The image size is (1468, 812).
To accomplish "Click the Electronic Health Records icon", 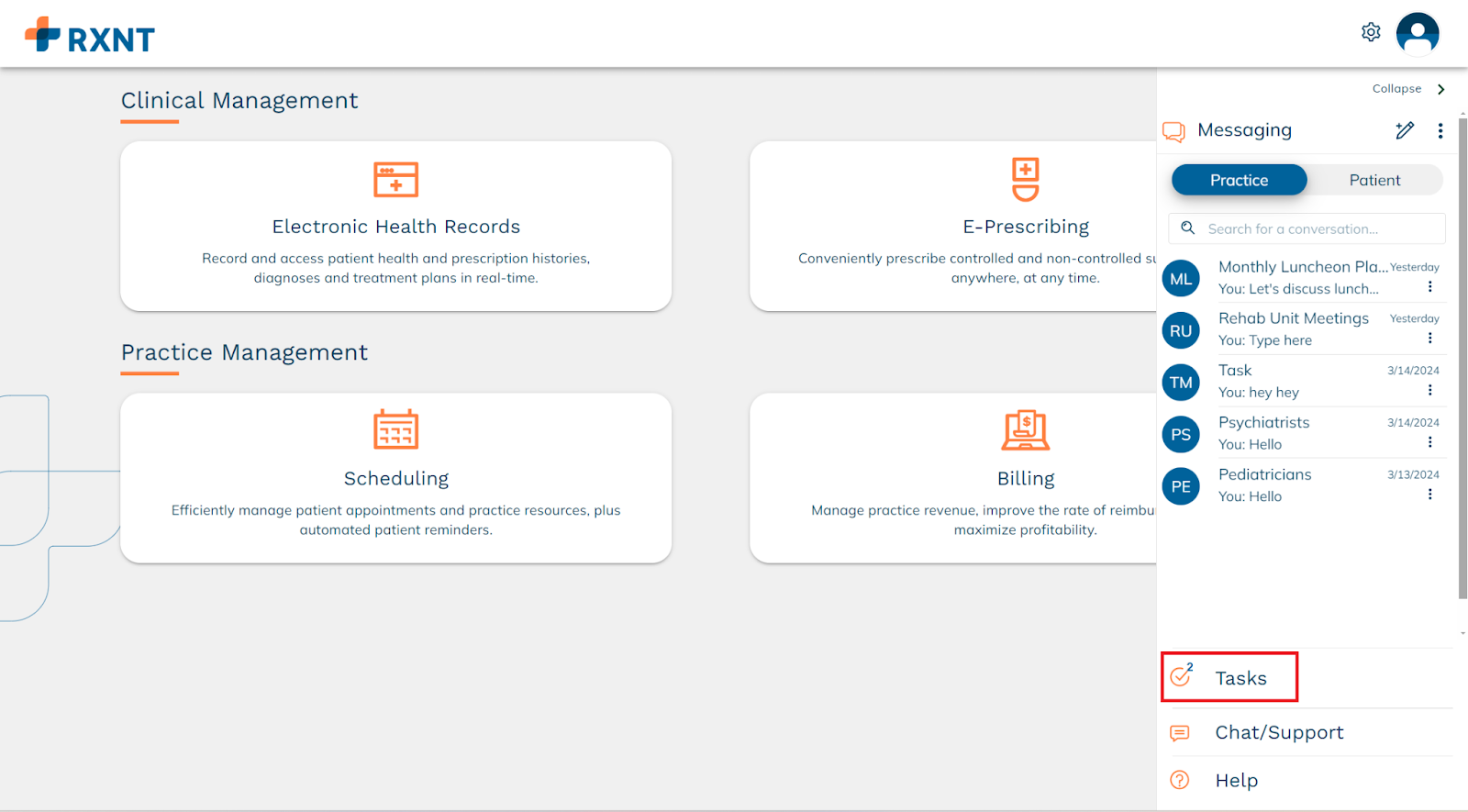I will [396, 180].
